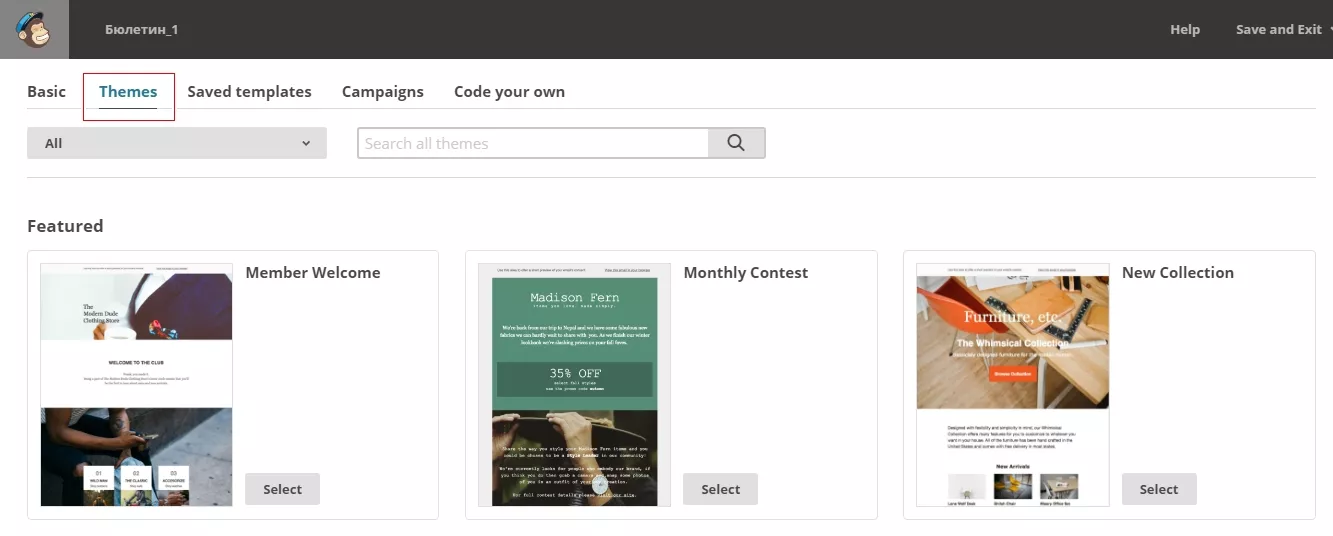1333x536 pixels.
Task: Open the All themes category dropdown
Action: click(177, 143)
